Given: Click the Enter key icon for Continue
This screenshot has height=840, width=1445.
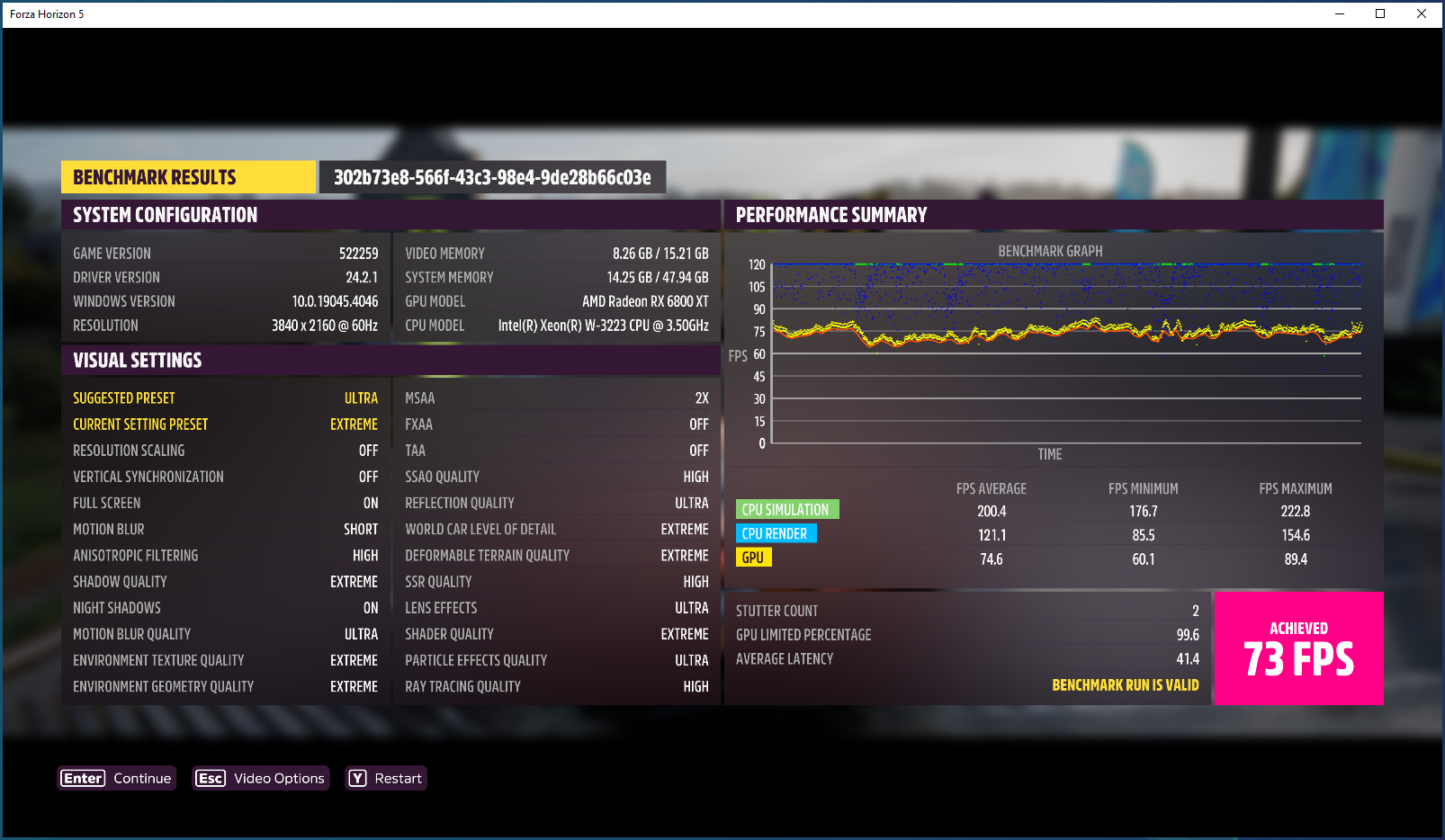Looking at the screenshot, I should [83, 778].
